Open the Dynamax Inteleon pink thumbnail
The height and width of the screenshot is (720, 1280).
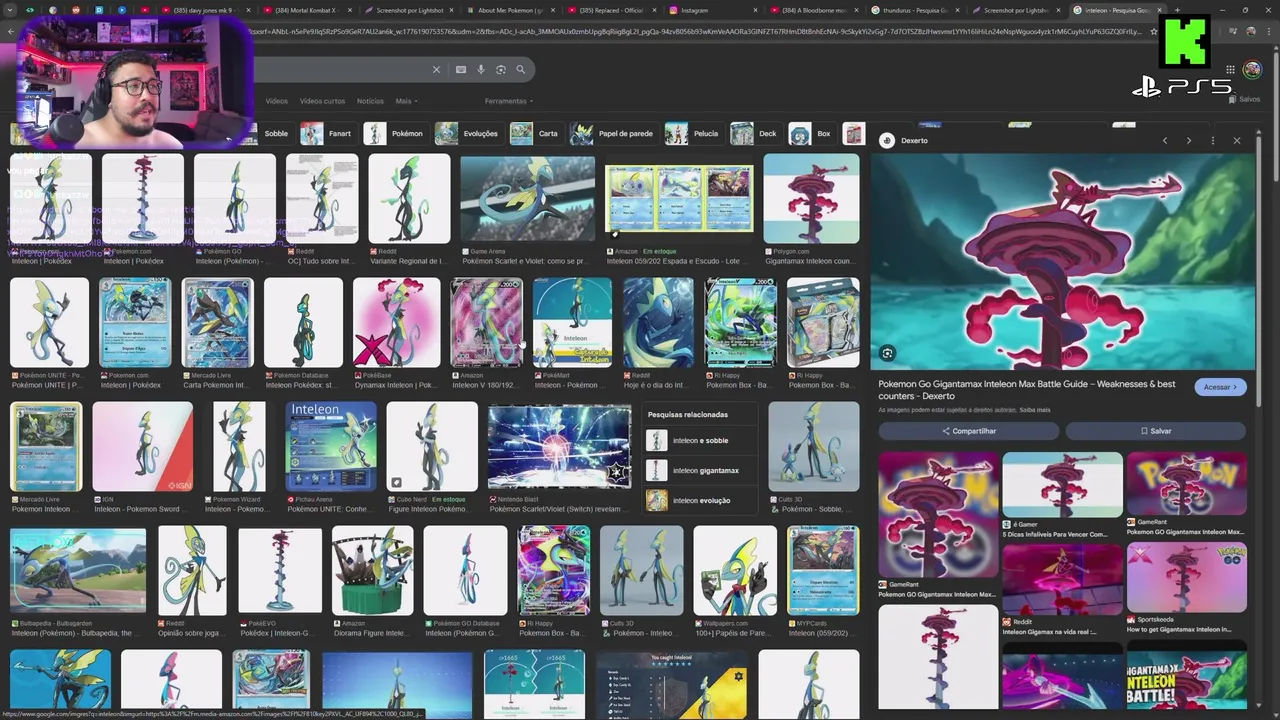396,323
